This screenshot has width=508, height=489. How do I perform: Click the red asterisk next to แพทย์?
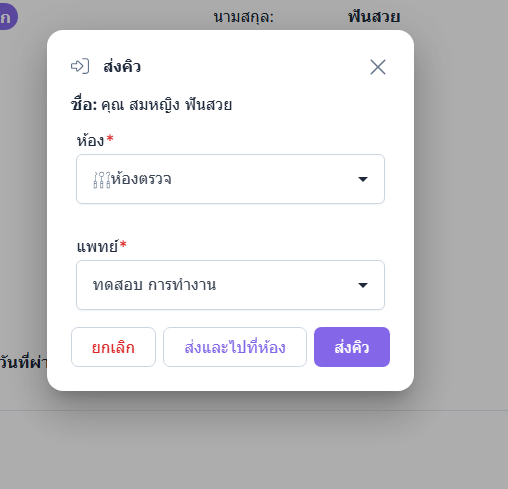[123, 244]
